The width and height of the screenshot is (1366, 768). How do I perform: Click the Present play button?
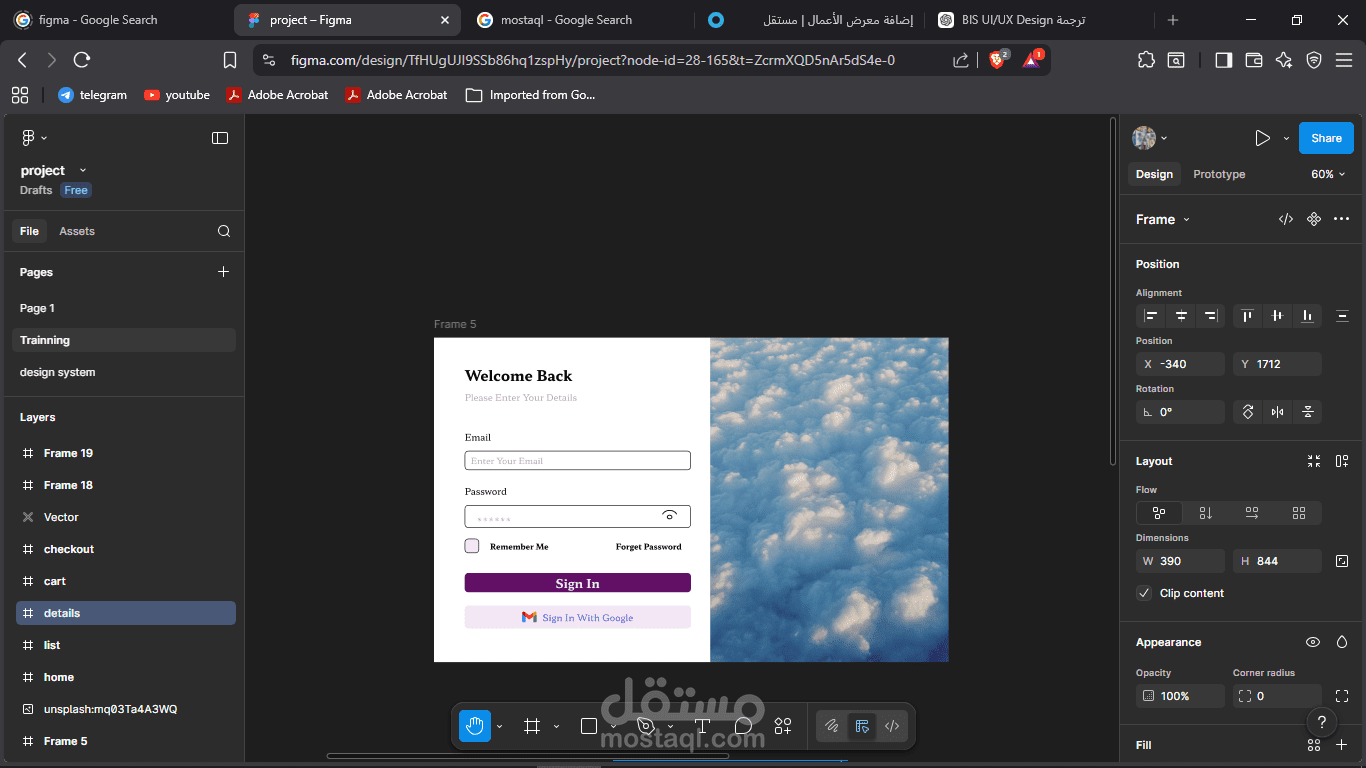[x=1262, y=137]
